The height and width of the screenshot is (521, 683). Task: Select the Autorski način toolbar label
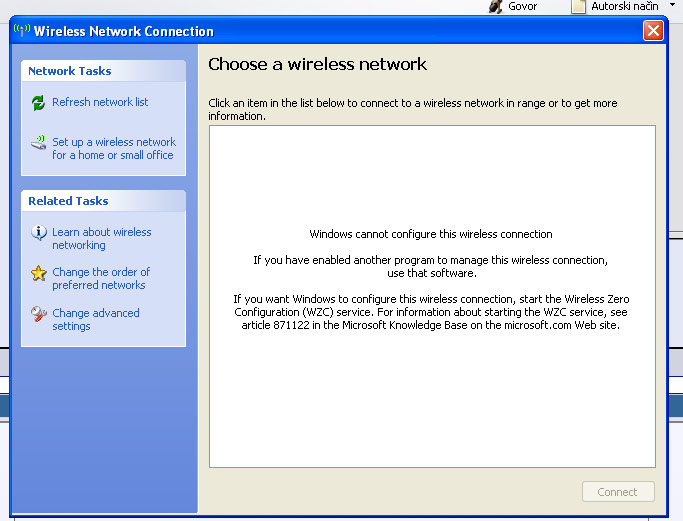click(624, 7)
